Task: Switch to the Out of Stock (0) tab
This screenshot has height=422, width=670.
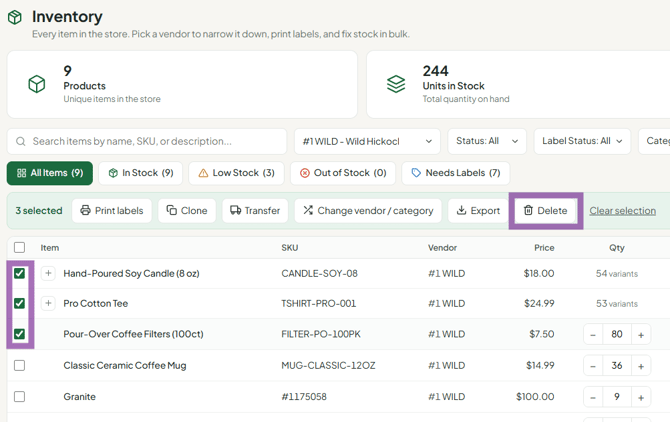Action: click(x=343, y=173)
